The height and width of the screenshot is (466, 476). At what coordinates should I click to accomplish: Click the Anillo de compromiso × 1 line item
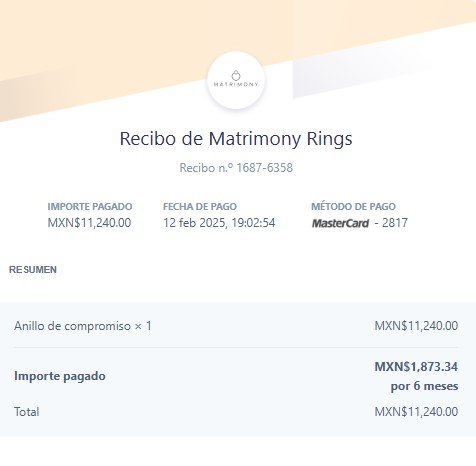pyautogui.click(x=83, y=326)
